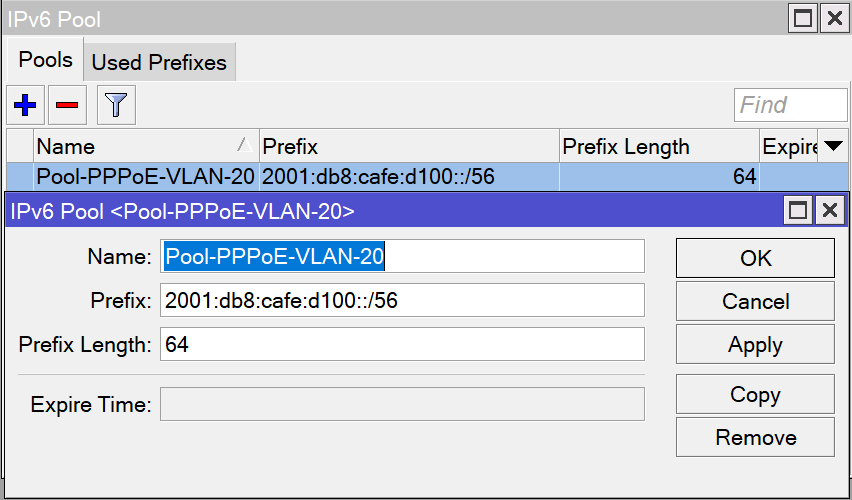852x500 pixels.
Task: Close the Pool-PPPoE-VLAN-20 dialog
Action: [829, 210]
